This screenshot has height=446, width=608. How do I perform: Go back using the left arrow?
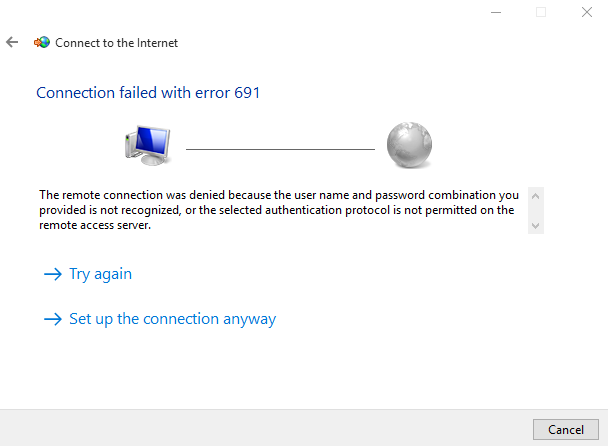12,42
